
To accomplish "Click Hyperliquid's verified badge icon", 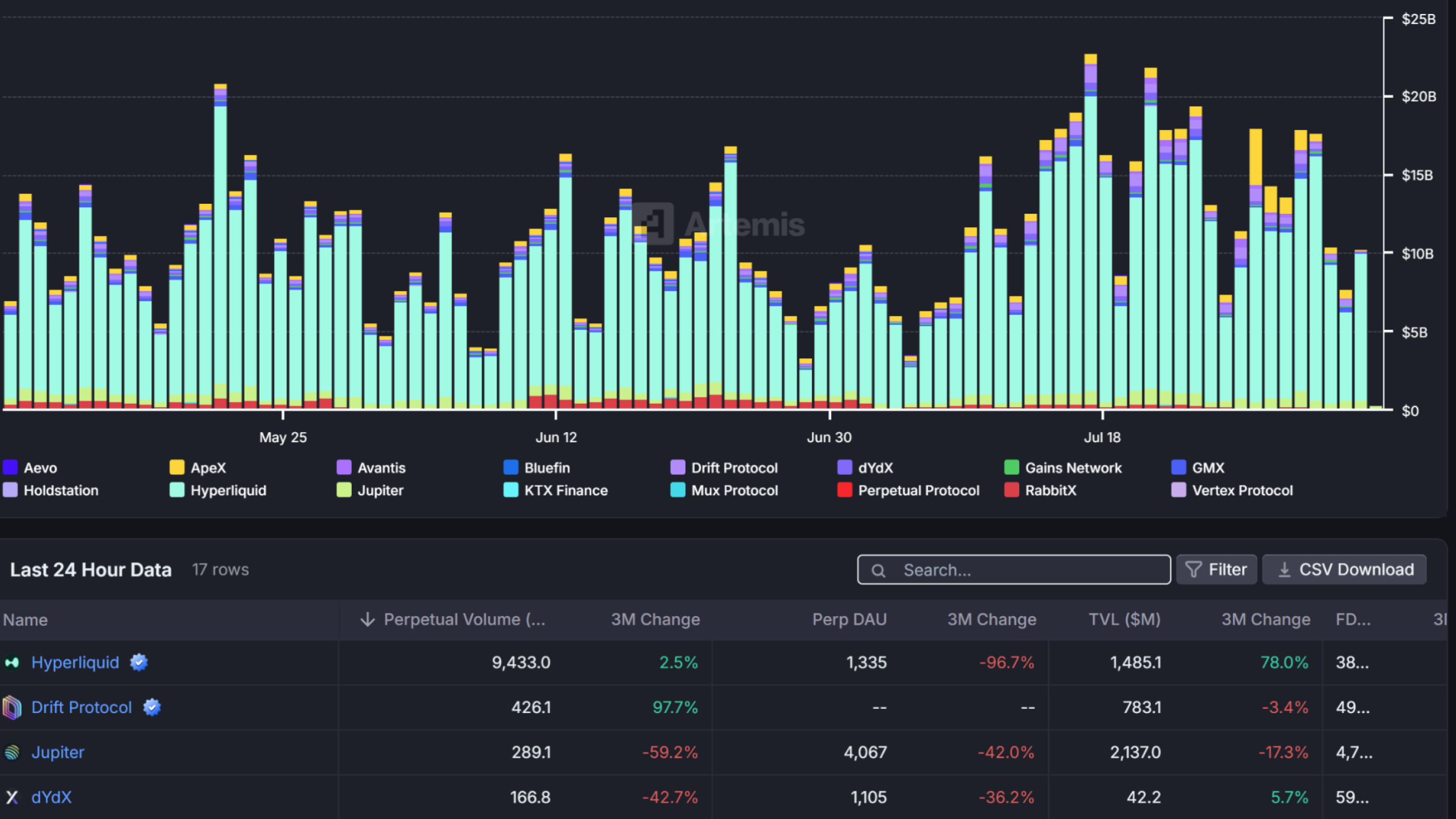I will 139,662.
